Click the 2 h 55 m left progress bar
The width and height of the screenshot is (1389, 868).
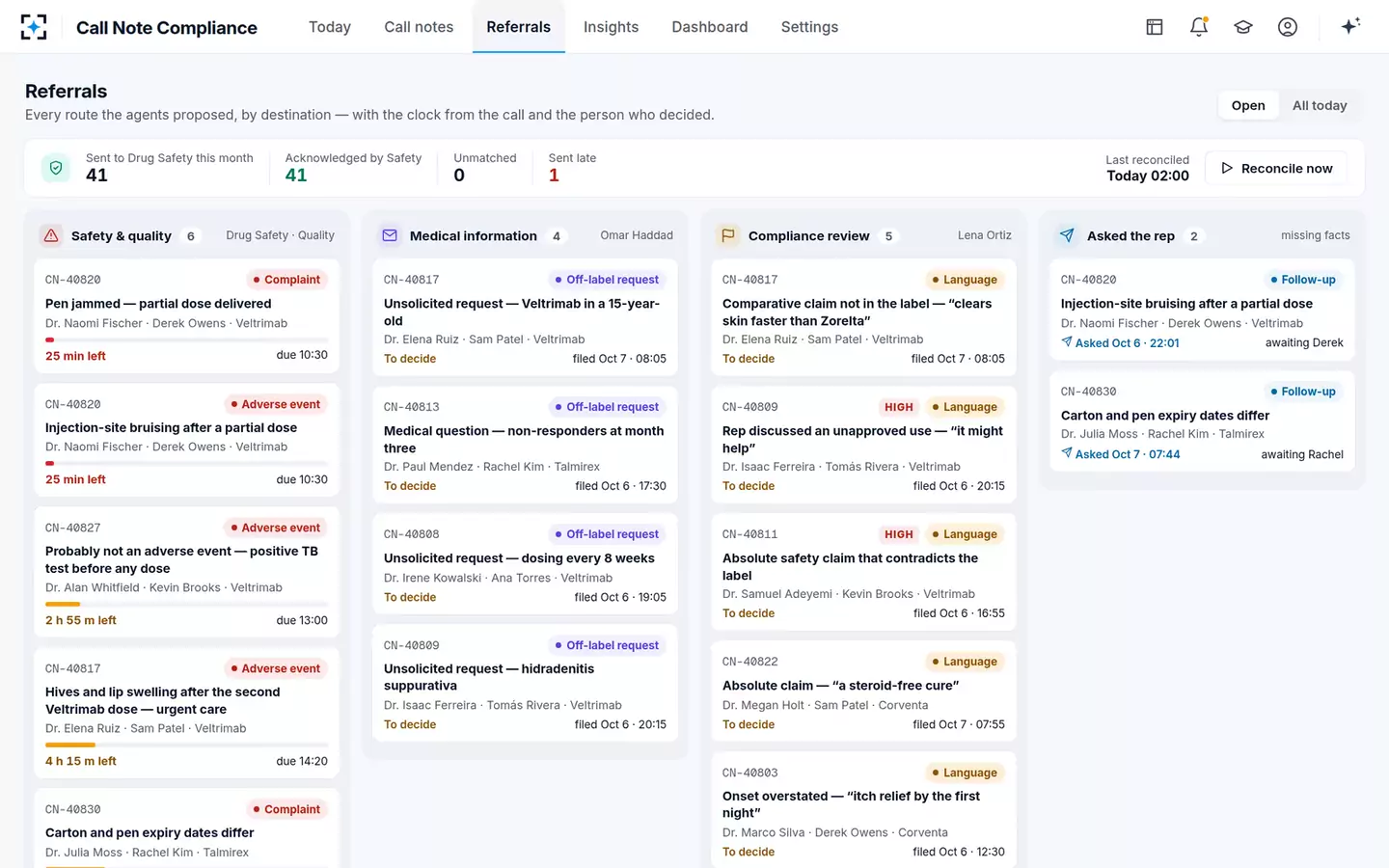click(x=186, y=604)
